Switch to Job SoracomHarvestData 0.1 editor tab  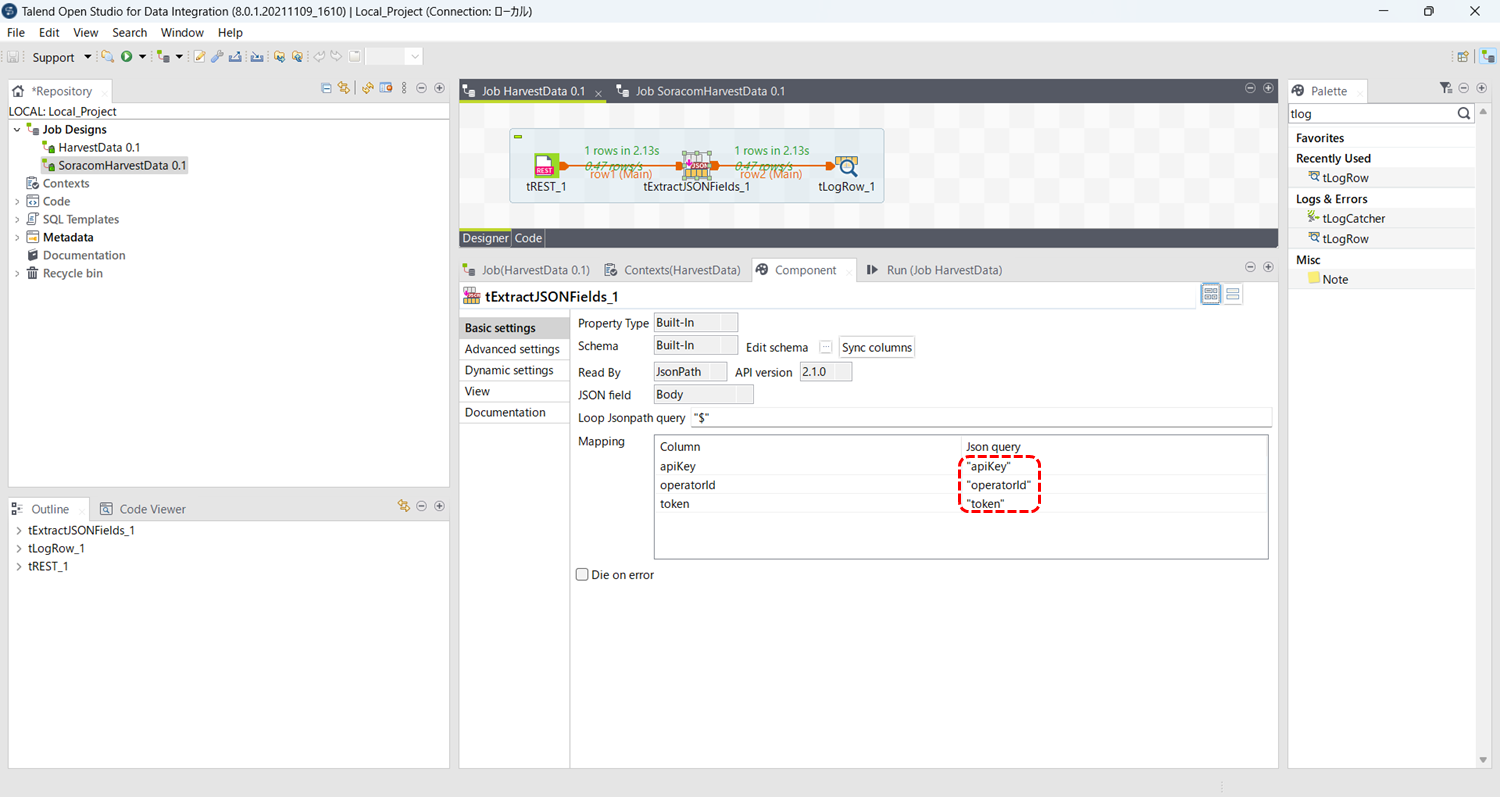pyautogui.click(x=710, y=91)
